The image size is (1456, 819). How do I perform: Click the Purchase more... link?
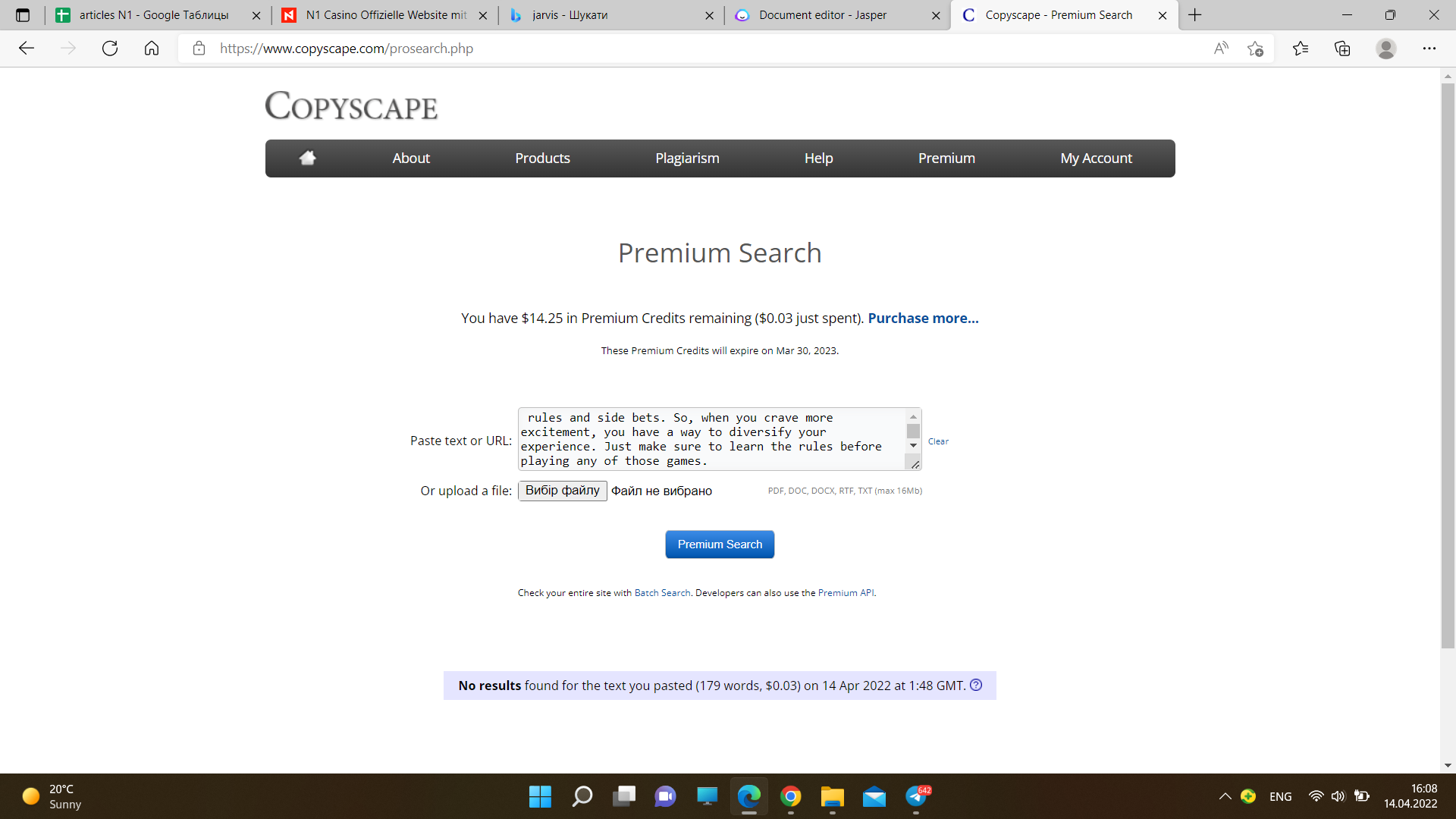[x=923, y=318]
